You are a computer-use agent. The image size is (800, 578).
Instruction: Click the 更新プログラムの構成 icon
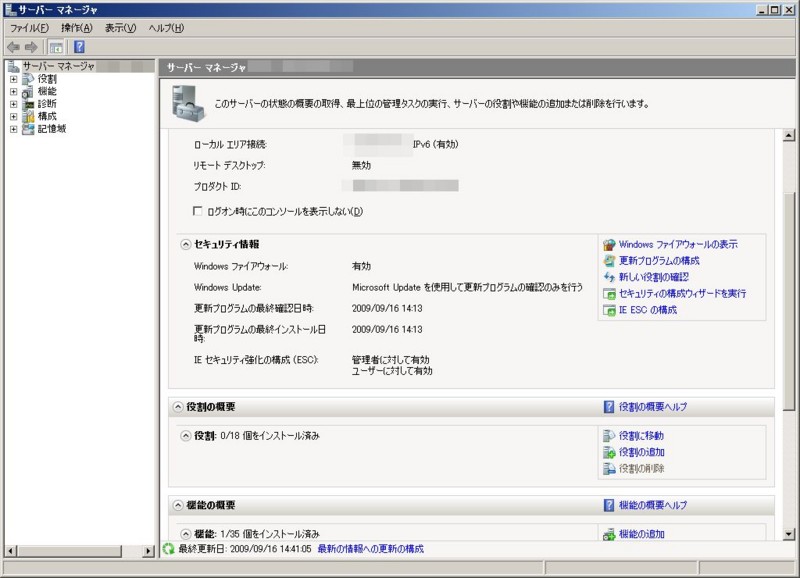point(608,261)
